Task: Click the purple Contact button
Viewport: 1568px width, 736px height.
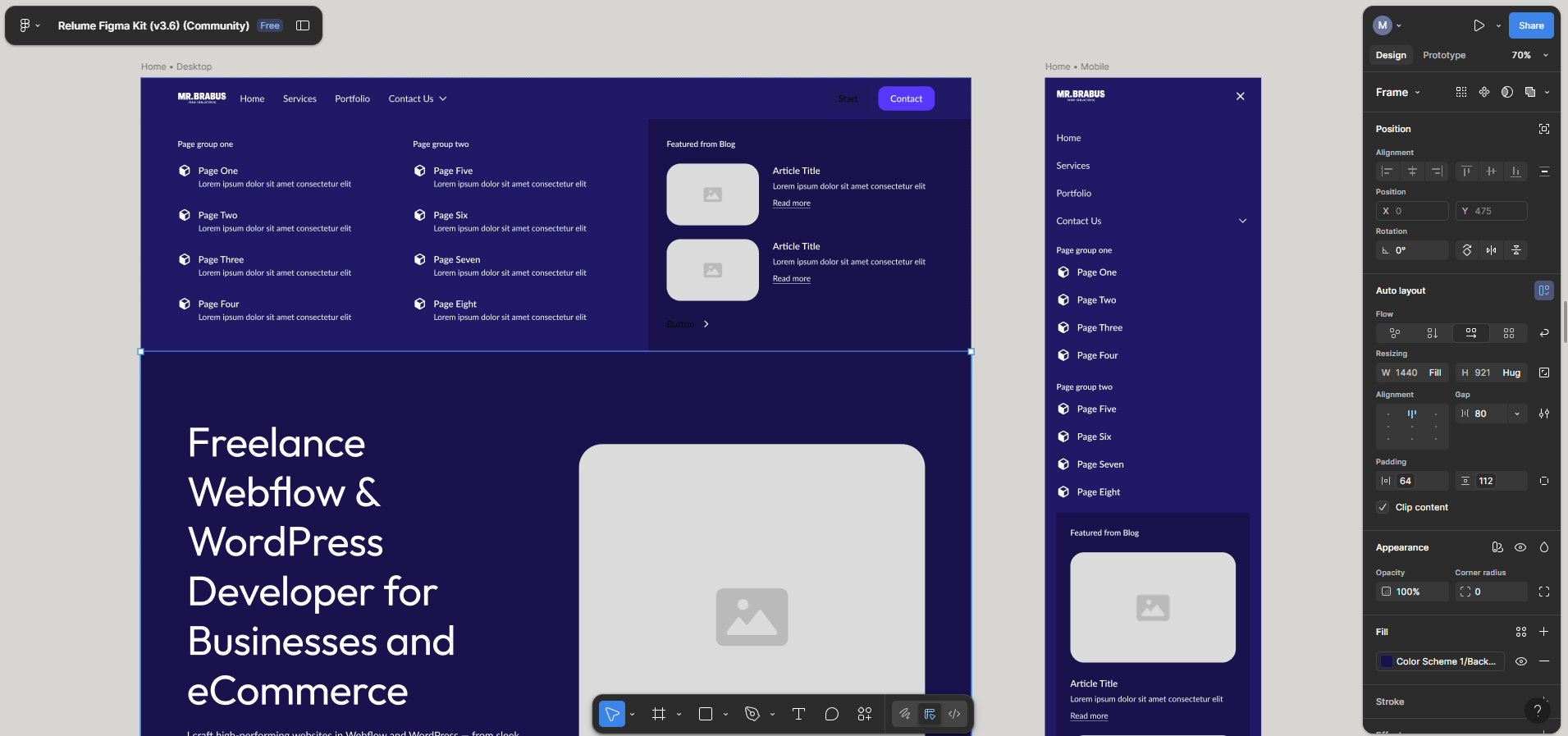Action: pyautogui.click(x=906, y=98)
